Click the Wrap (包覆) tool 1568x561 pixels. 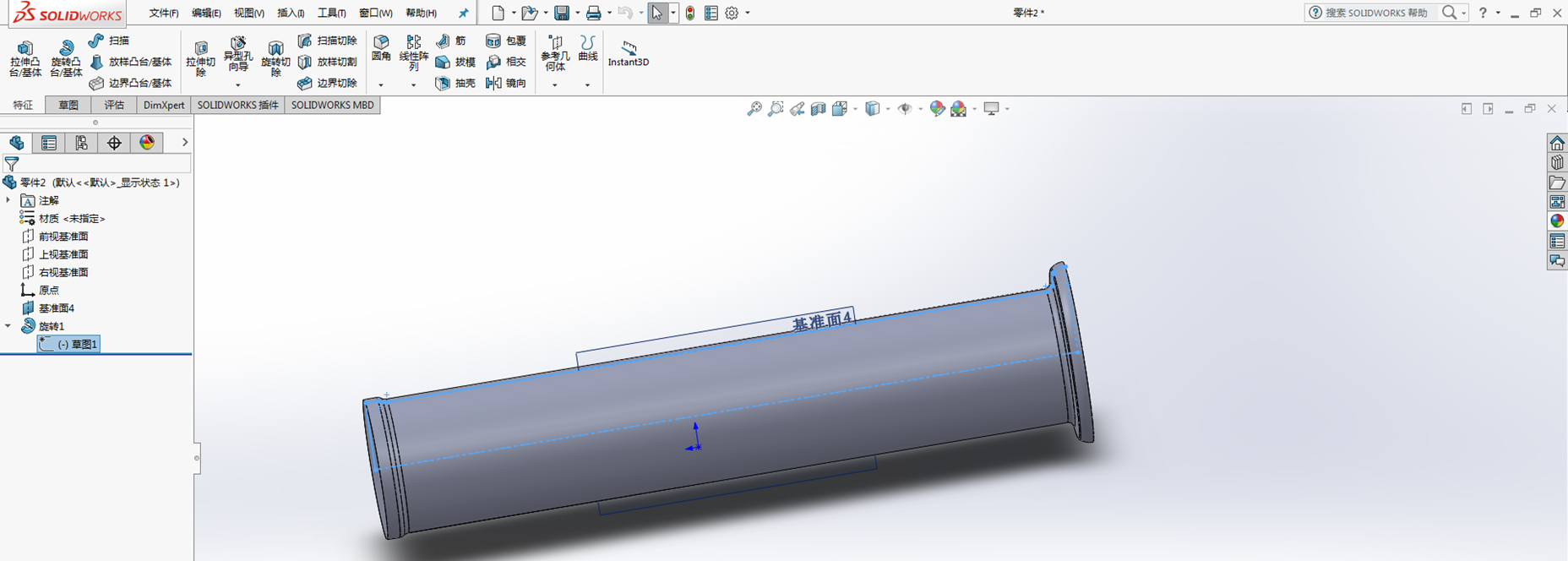click(x=505, y=41)
